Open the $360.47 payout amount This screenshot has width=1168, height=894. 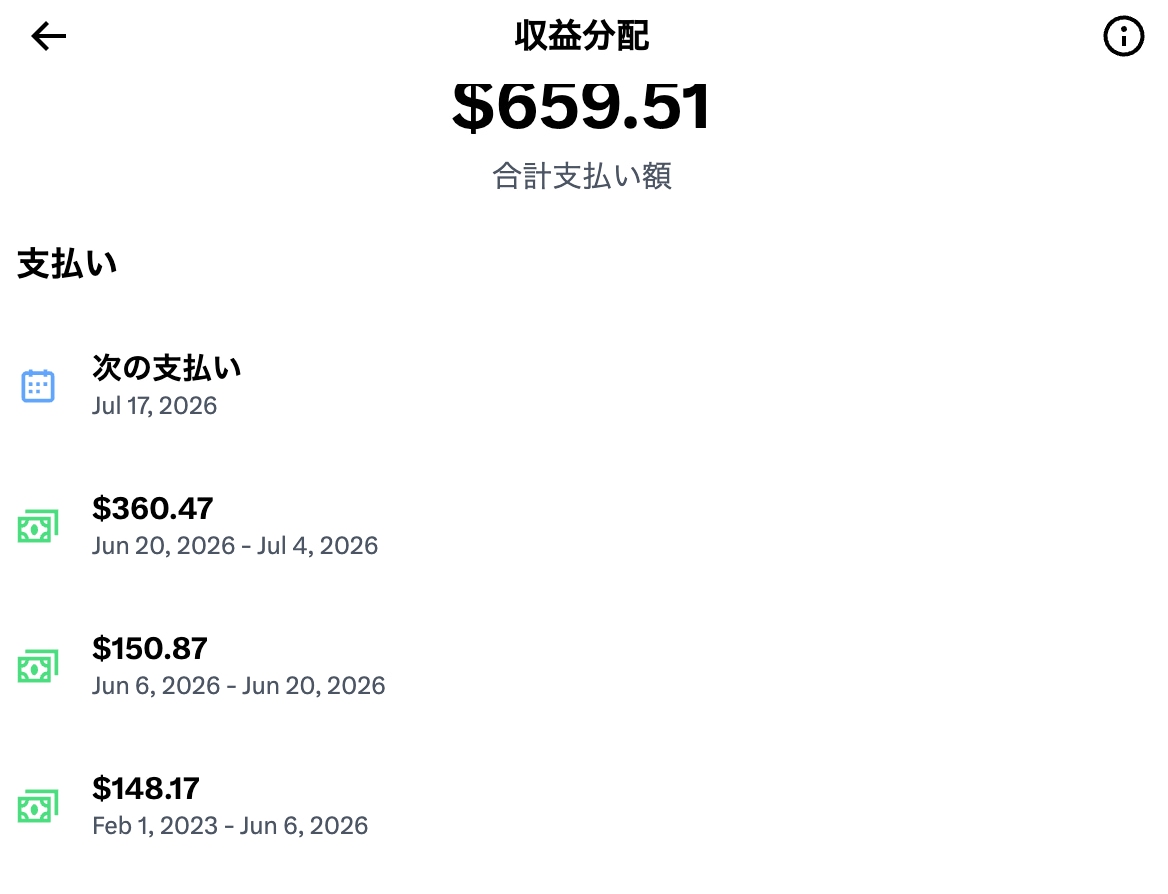click(153, 508)
